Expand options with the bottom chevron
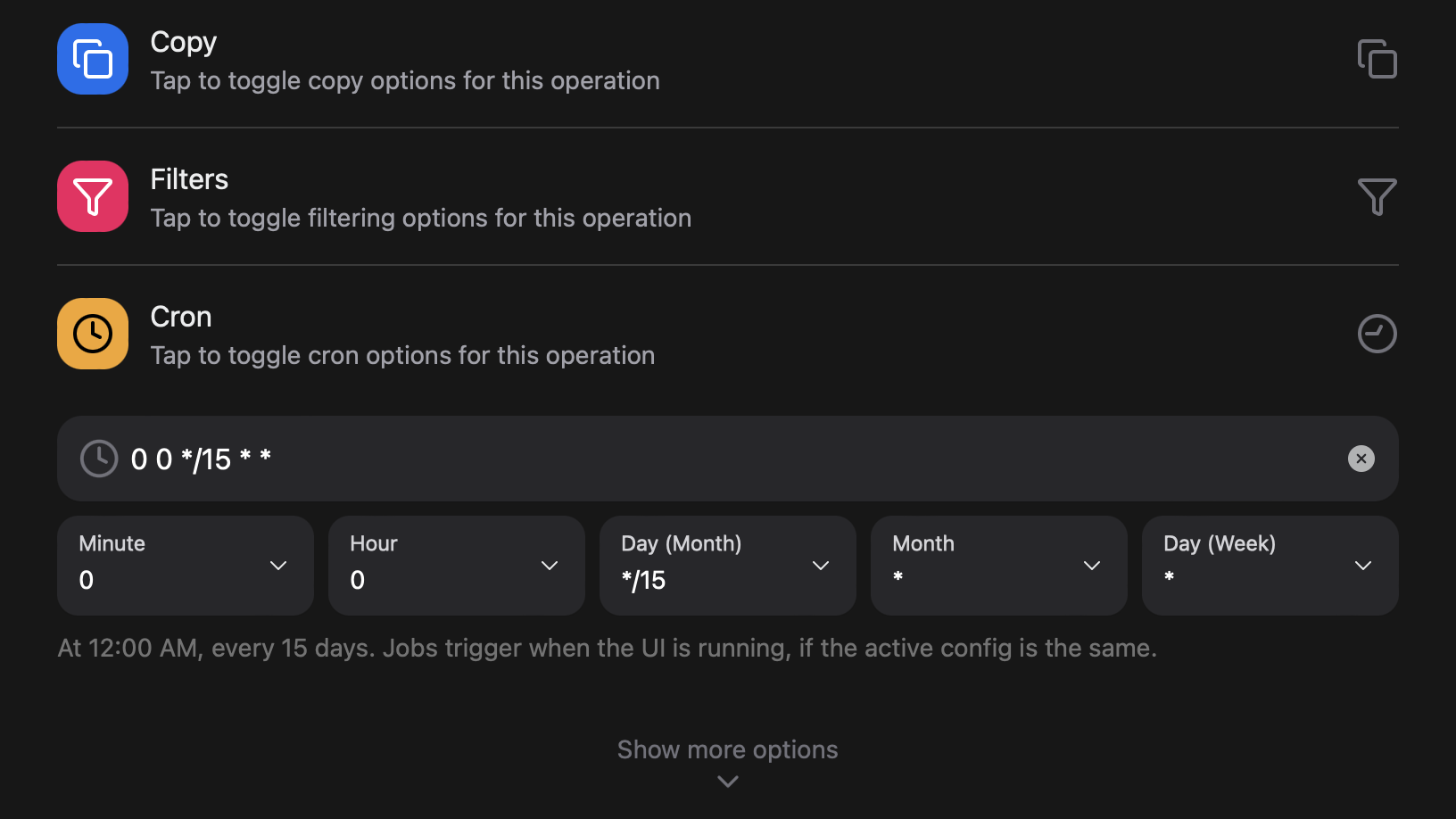Image resolution: width=1456 pixels, height=819 pixels. coord(728,782)
